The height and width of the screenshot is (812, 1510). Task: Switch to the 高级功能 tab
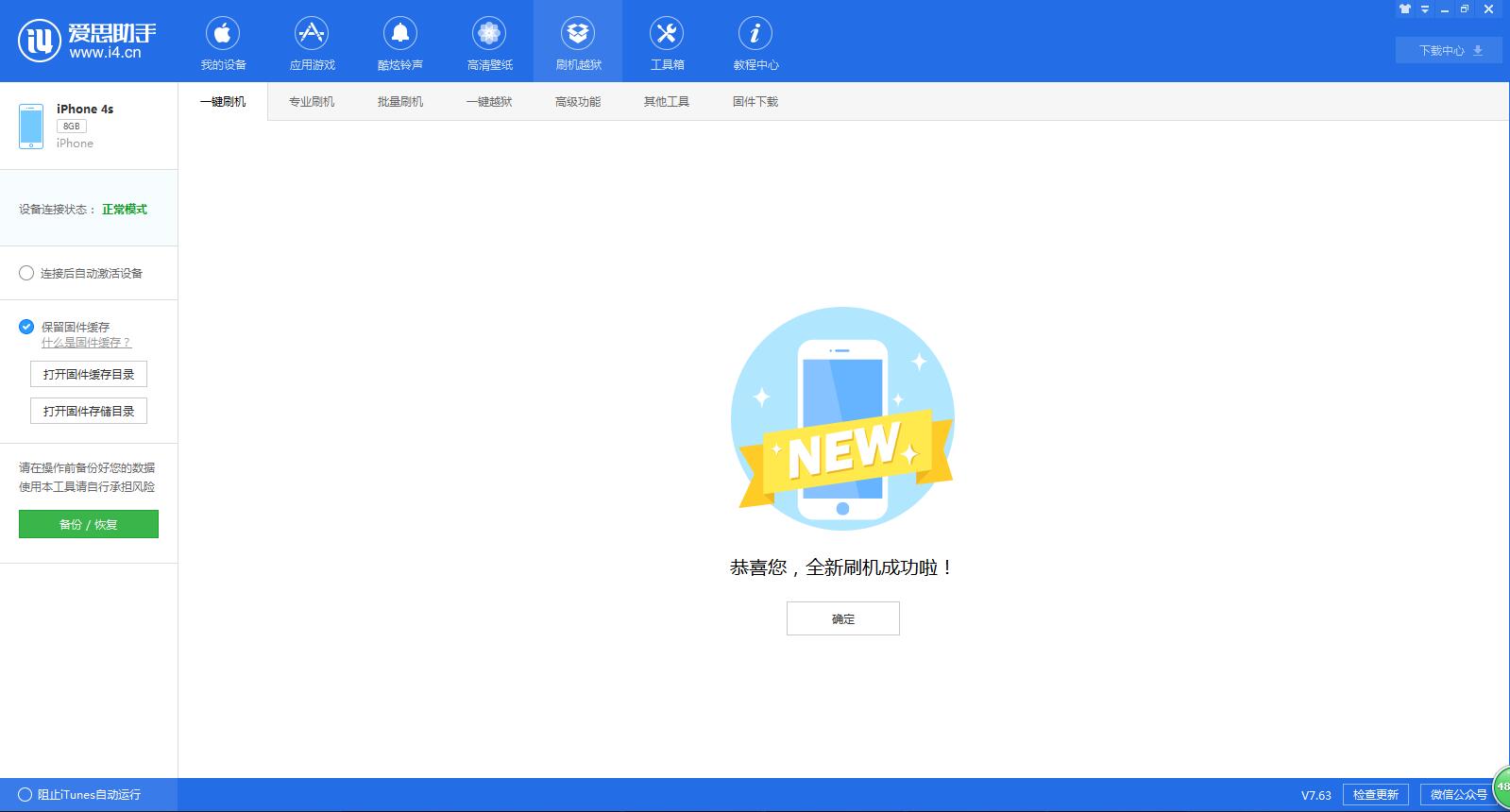[578, 101]
